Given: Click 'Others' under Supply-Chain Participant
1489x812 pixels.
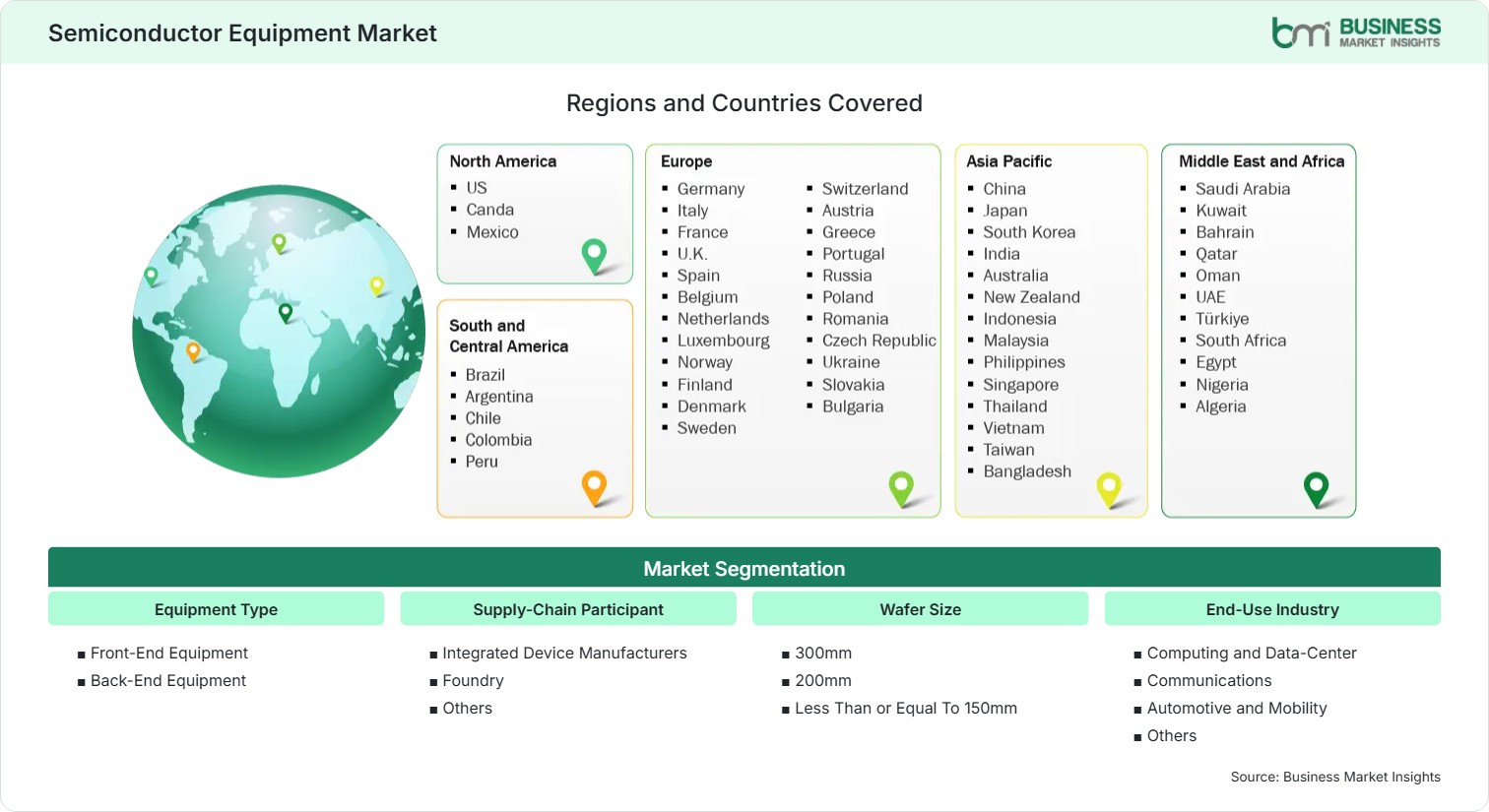Looking at the screenshot, I should point(467,708).
